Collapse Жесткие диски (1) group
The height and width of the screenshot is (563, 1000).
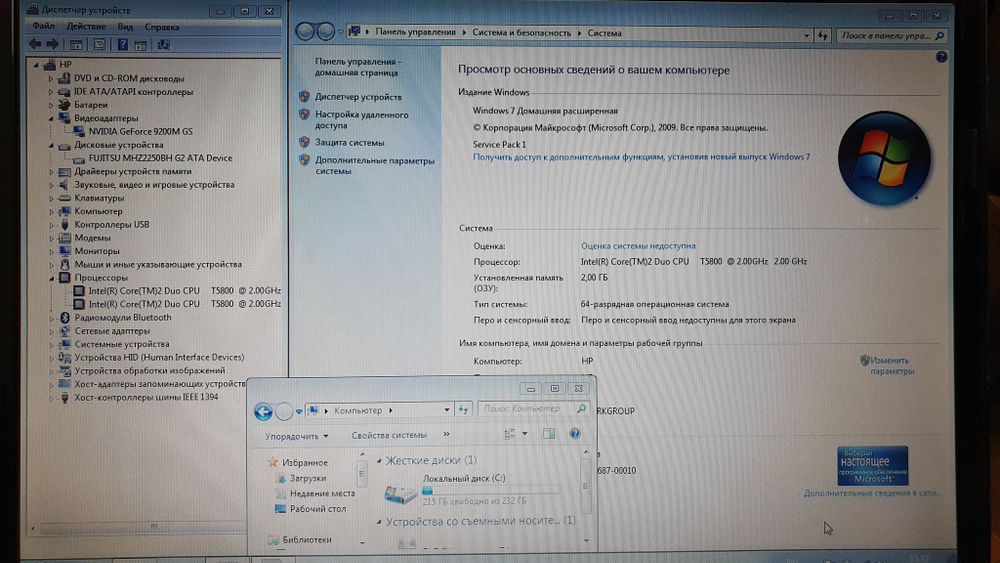tap(379, 460)
